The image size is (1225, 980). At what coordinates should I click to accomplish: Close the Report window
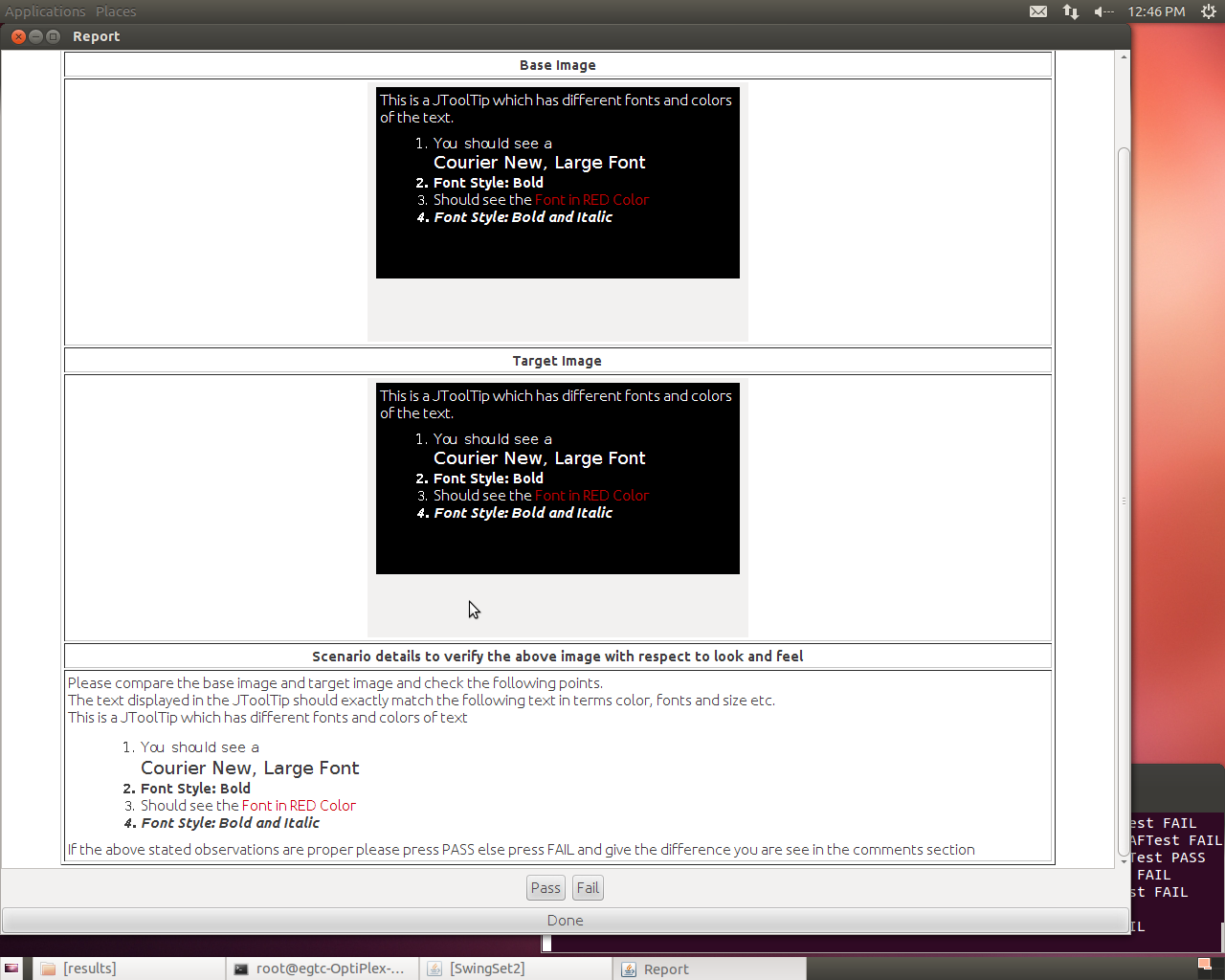(x=18, y=36)
